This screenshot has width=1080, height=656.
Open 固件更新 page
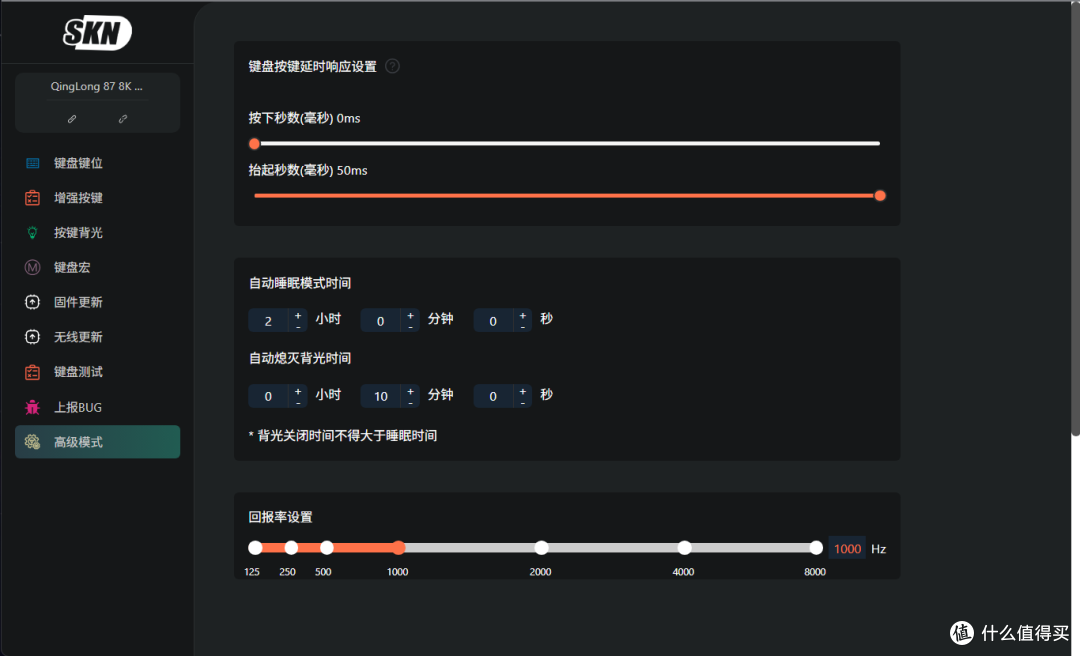(97, 302)
